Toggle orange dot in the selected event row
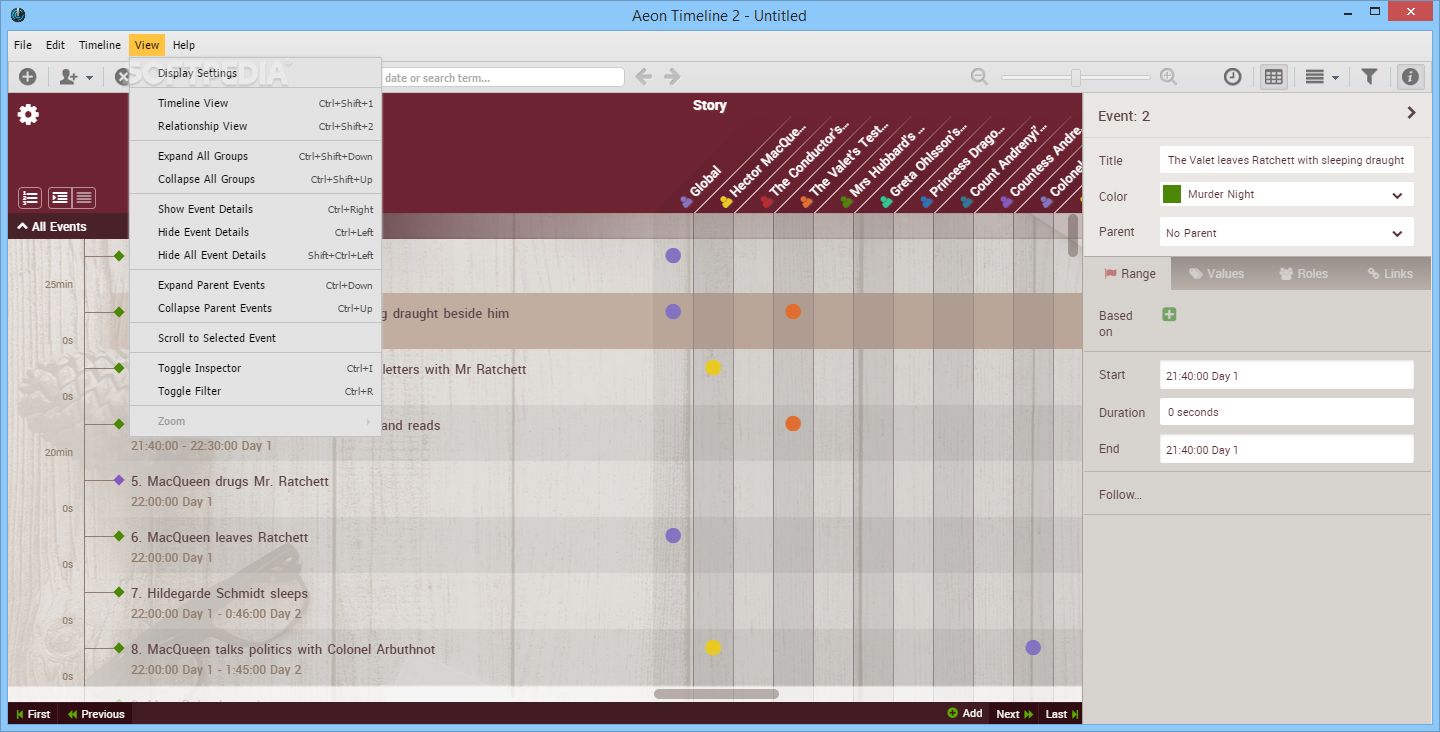 (x=793, y=311)
